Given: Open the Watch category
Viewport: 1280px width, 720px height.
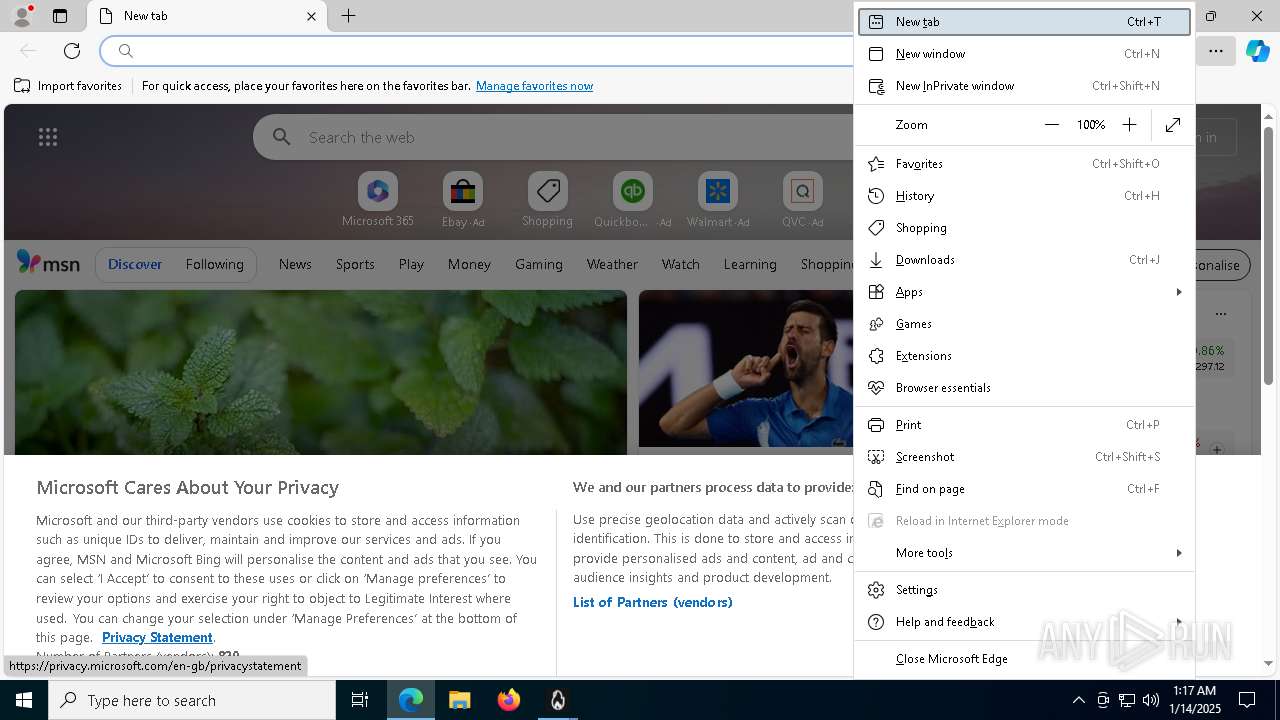Looking at the screenshot, I should (681, 264).
